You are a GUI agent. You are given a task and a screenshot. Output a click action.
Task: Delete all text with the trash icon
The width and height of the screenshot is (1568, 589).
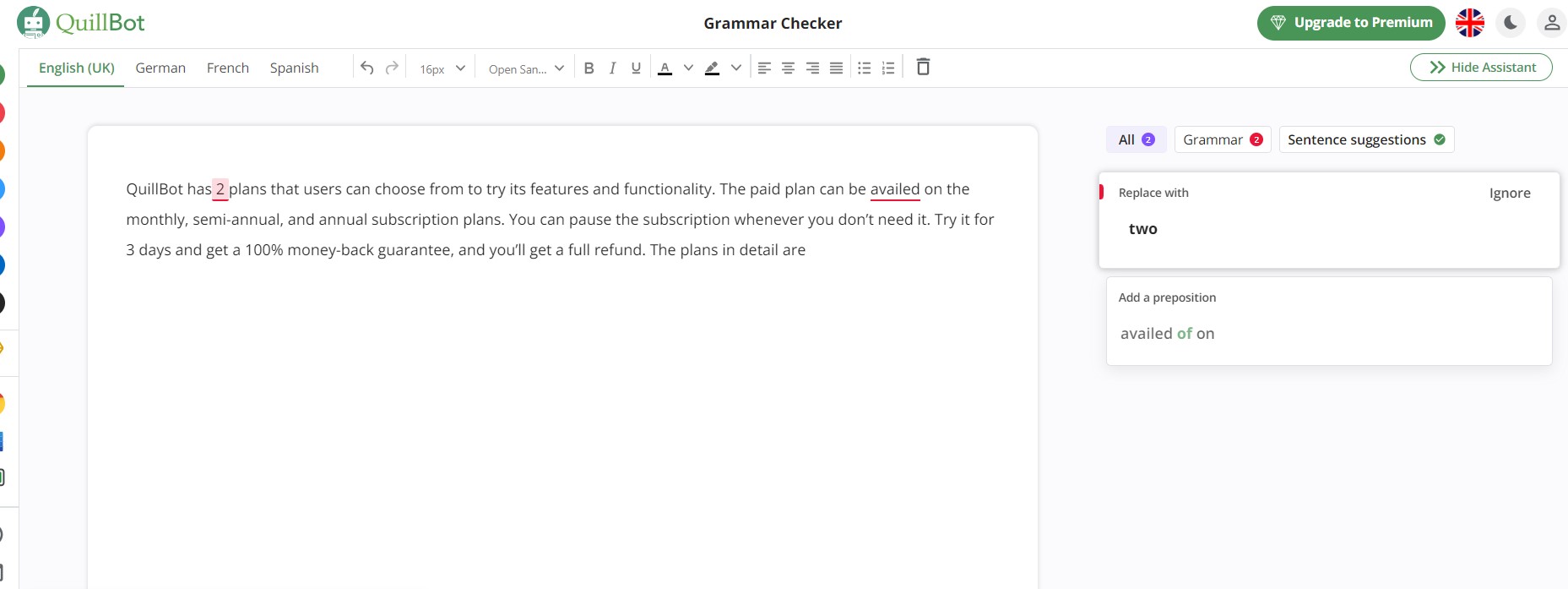(923, 67)
